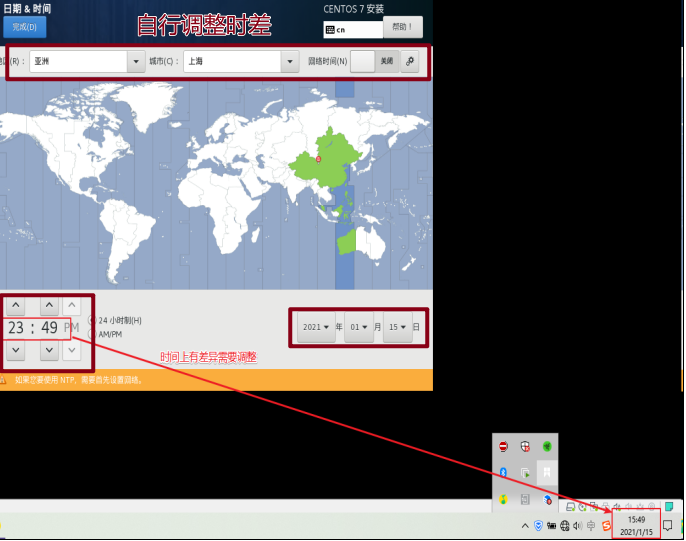This screenshot has height=541, width=686.
Task: Decrease the hour with the down arrow
Action: (x=16, y=350)
